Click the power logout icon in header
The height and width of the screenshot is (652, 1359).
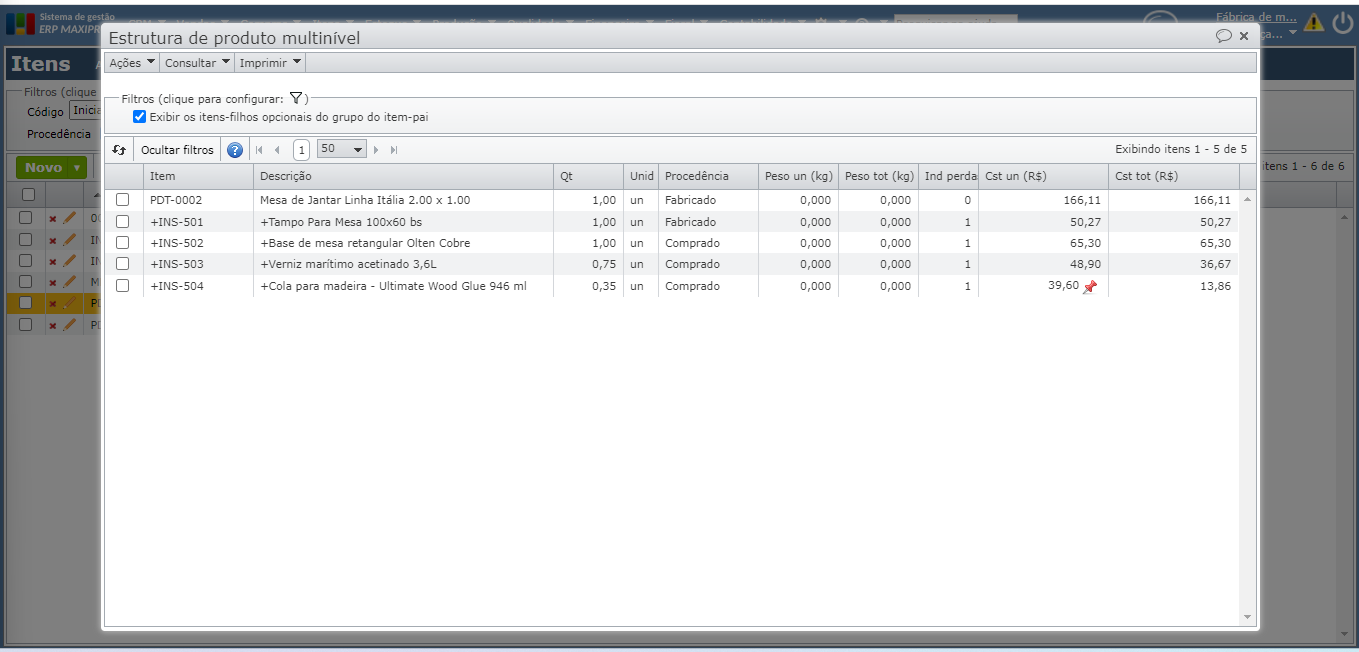click(1342, 22)
